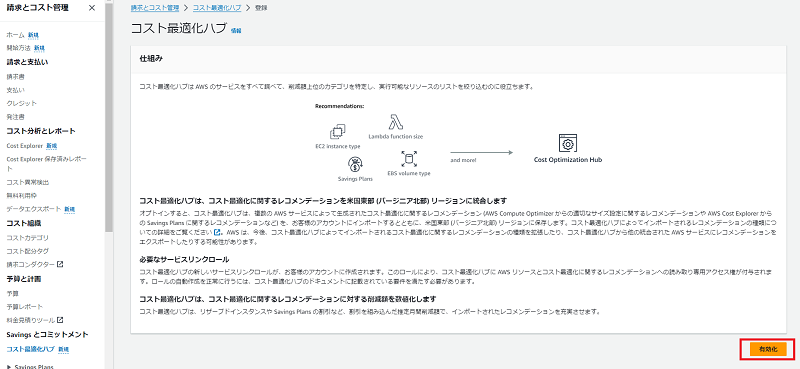Open 発注書 in the sidebar
This screenshot has width=800, height=369.
(15, 116)
